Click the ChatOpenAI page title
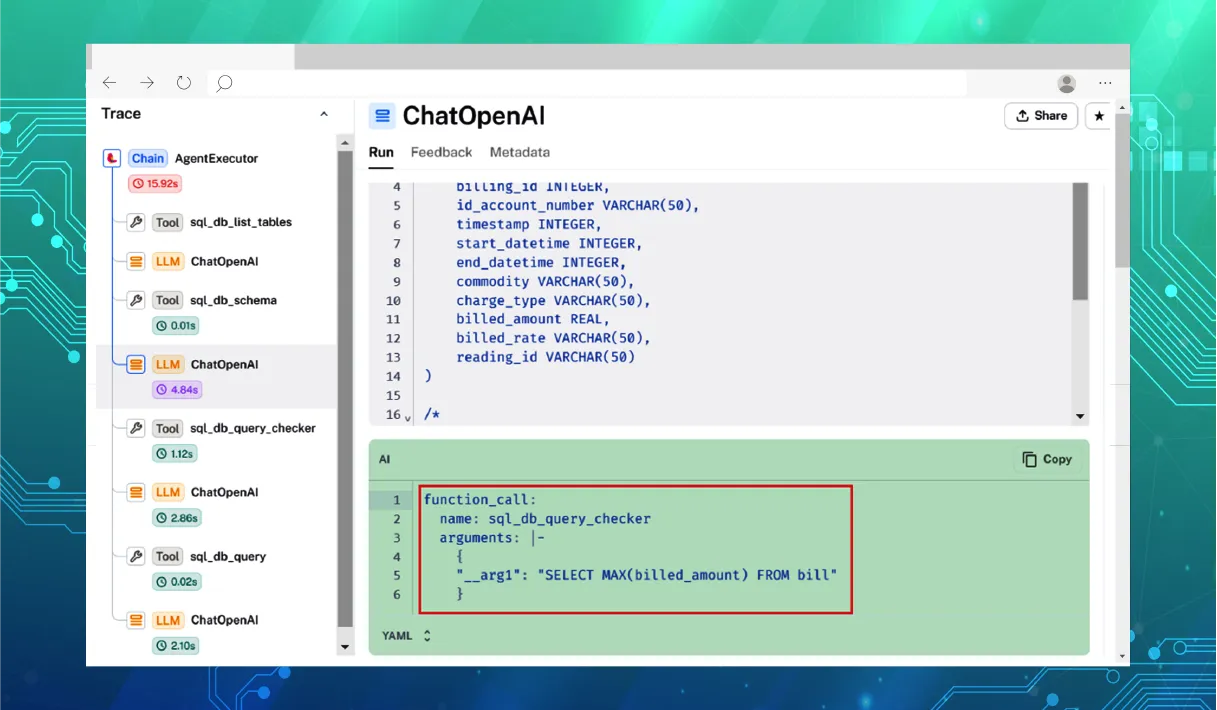 point(474,116)
